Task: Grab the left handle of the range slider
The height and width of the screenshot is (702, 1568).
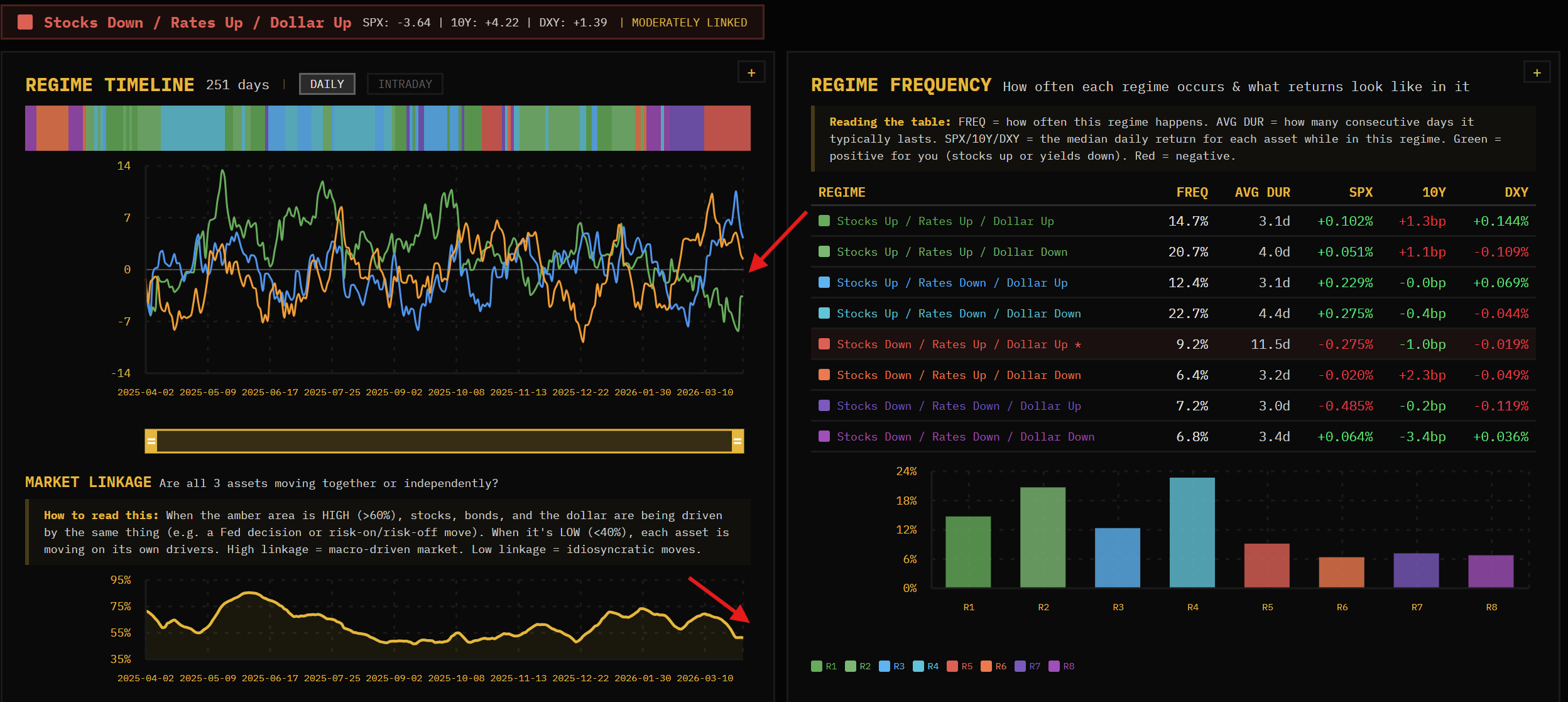Action: pos(151,441)
